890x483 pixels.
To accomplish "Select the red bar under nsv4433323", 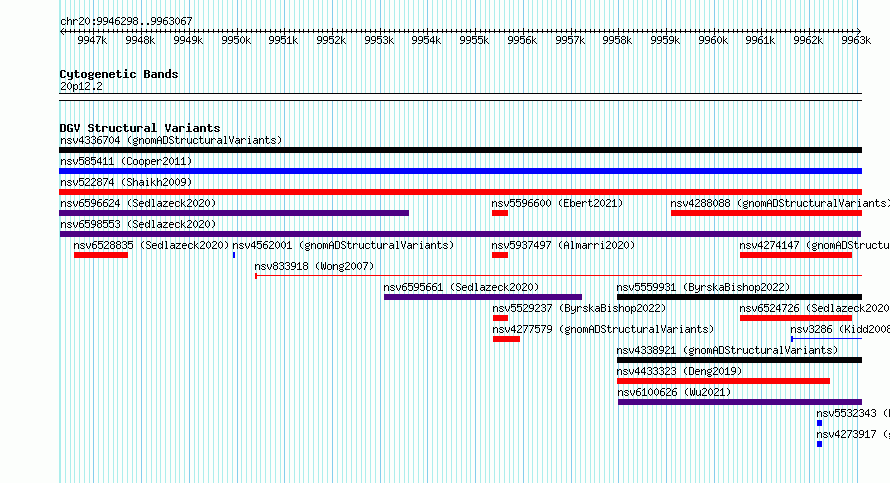I will click(x=724, y=381).
